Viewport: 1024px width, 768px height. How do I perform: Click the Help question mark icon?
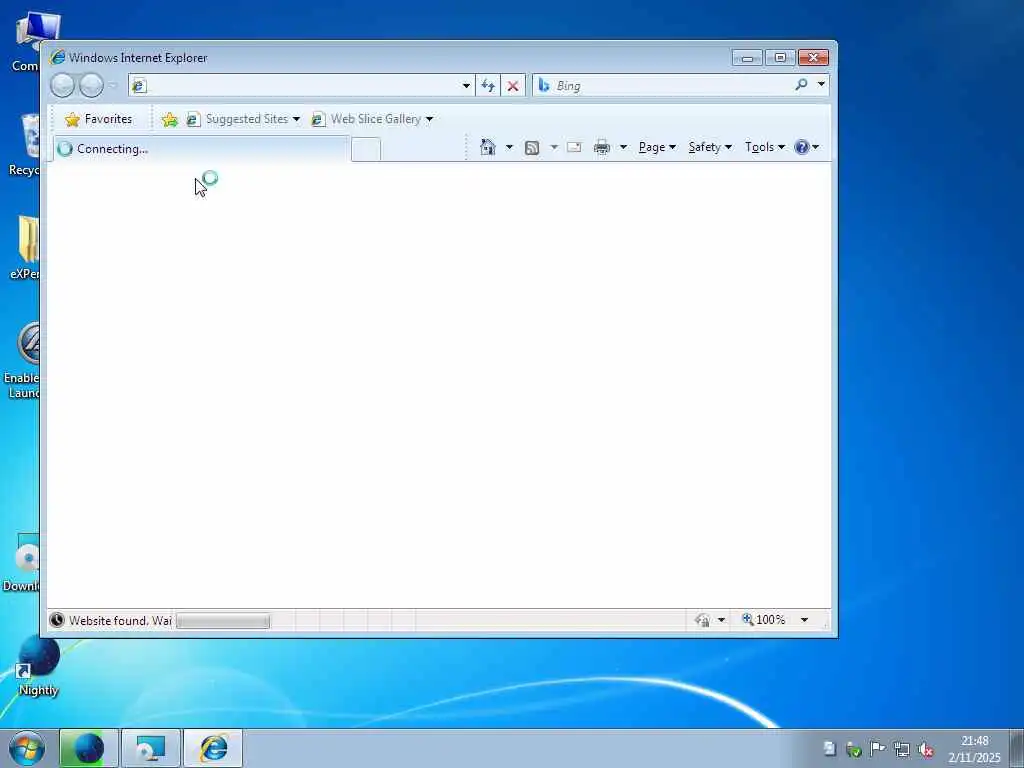point(802,147)
